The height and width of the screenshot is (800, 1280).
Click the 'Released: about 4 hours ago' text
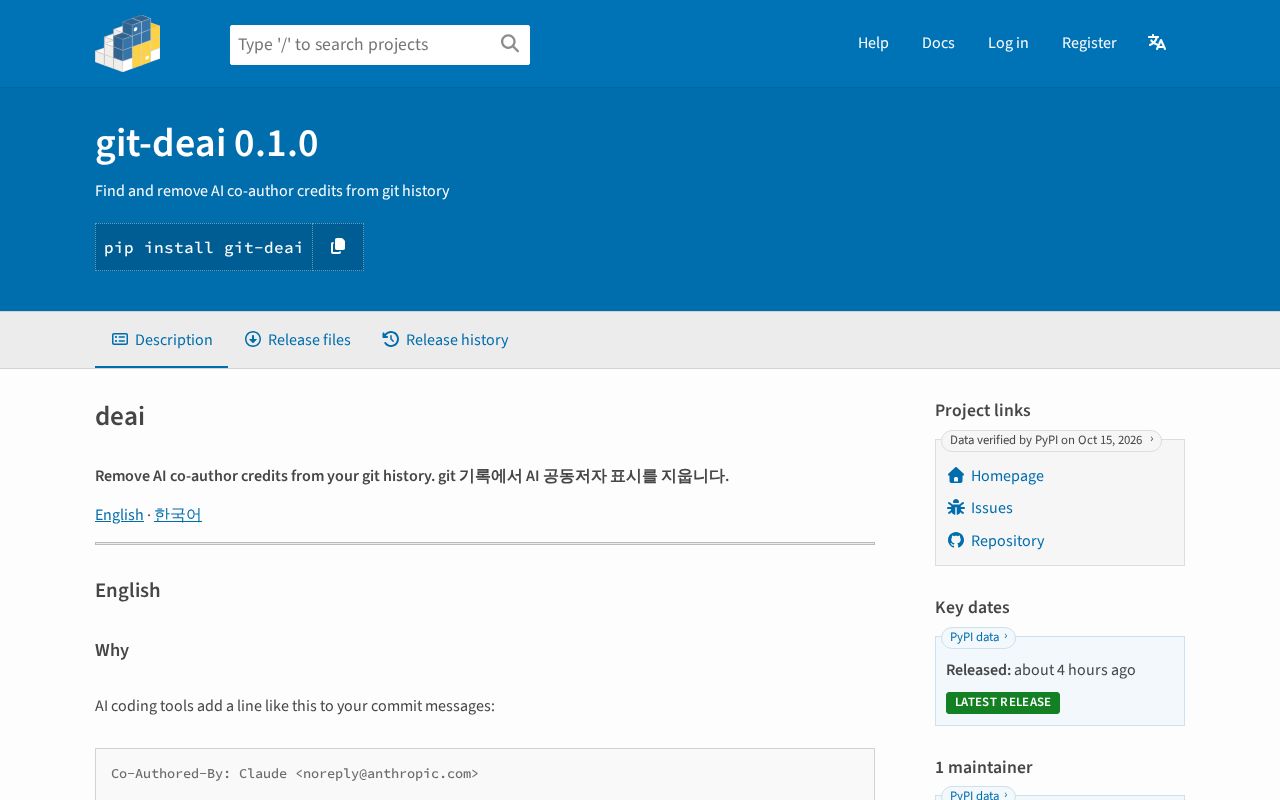tap(1041, 669)
